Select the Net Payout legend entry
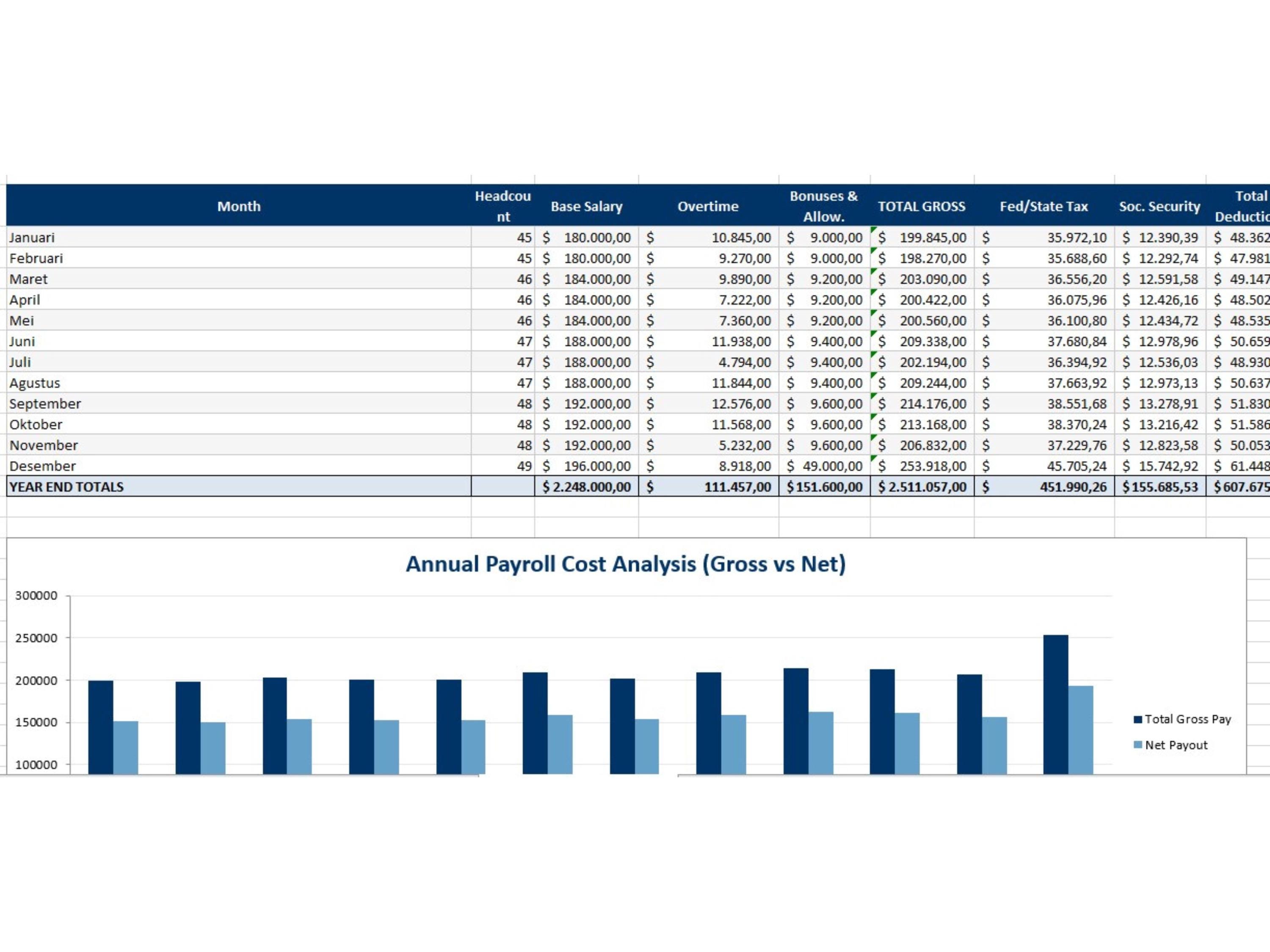This screenshot has width=1270, height=952. coord(1171,745)
